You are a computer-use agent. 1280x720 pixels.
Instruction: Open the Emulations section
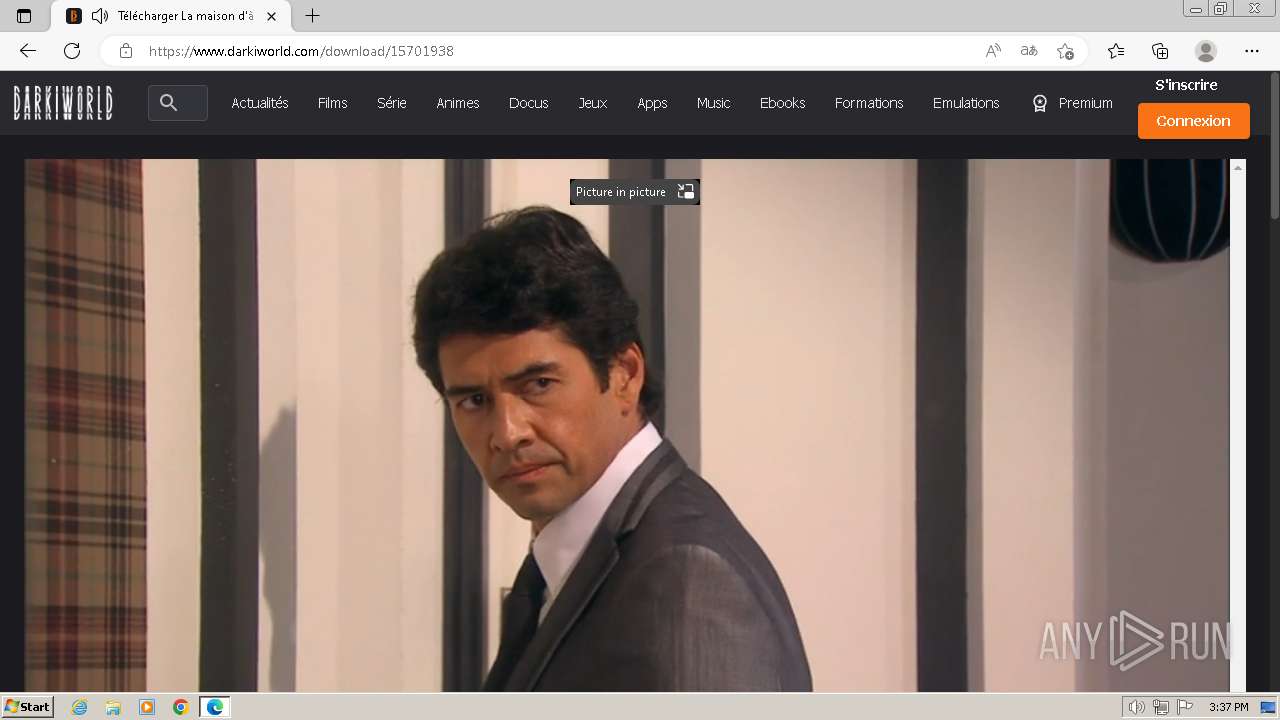click(966, 103)
